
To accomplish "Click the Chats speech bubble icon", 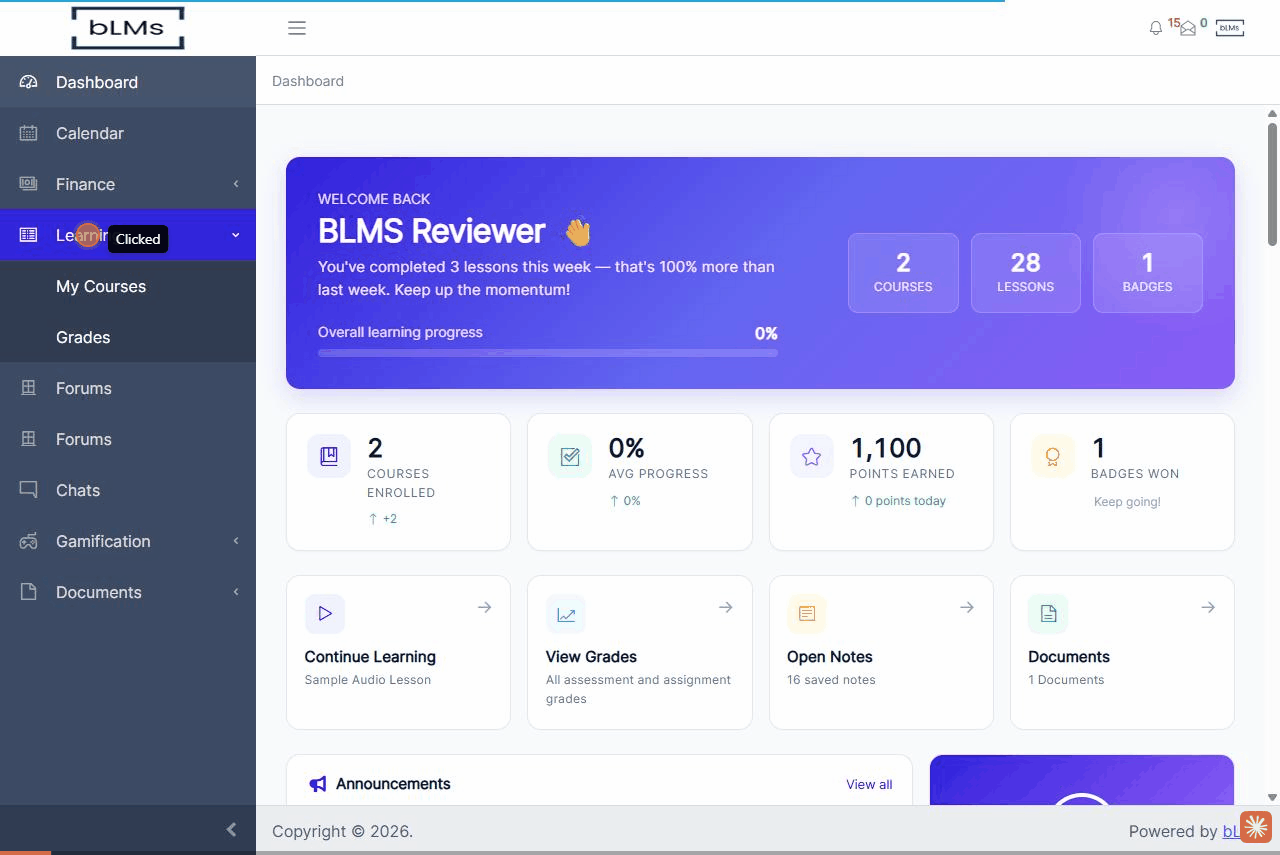I will [28, 490].
